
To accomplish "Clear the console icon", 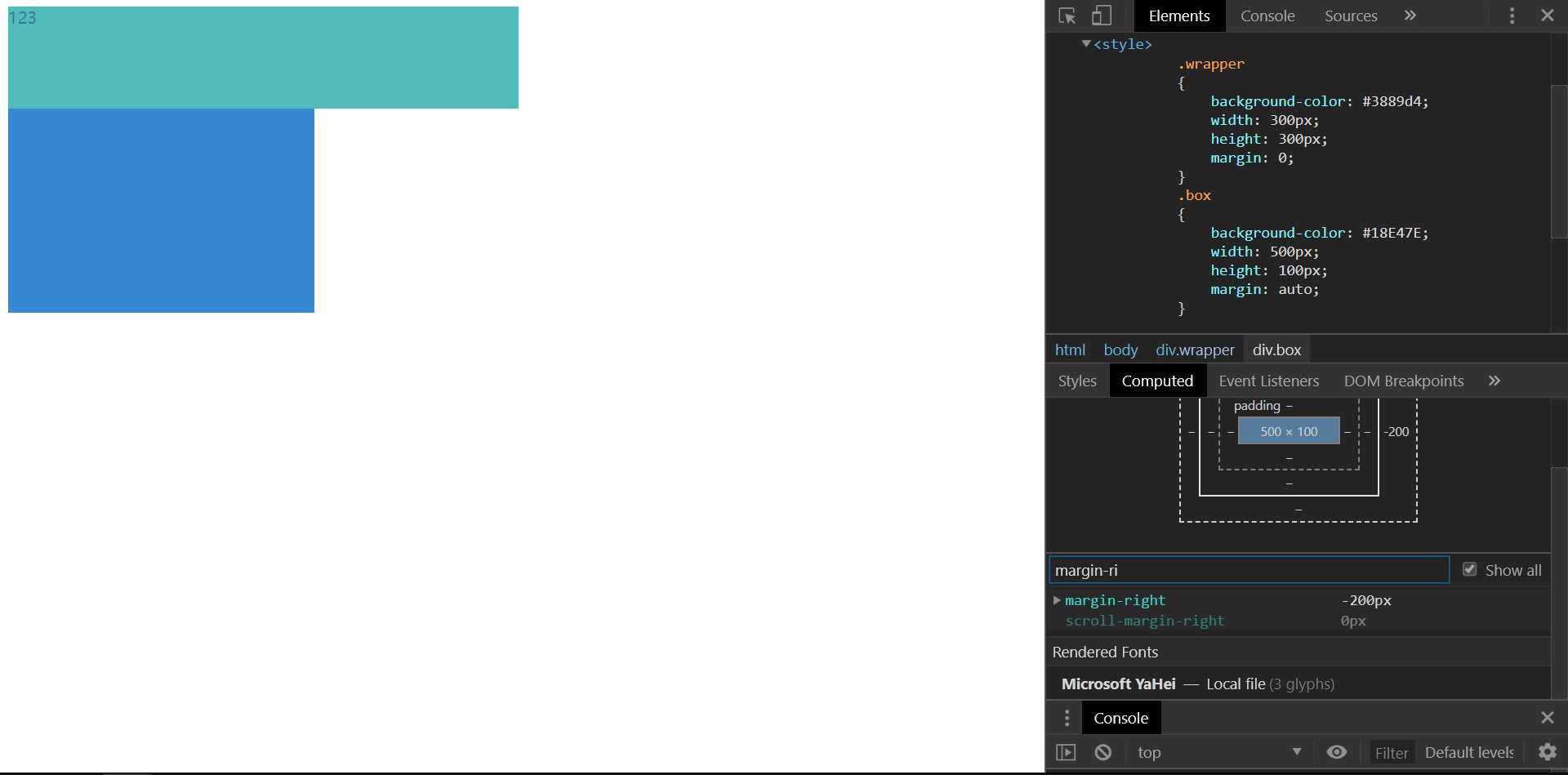I will [x=1102, y=752].
